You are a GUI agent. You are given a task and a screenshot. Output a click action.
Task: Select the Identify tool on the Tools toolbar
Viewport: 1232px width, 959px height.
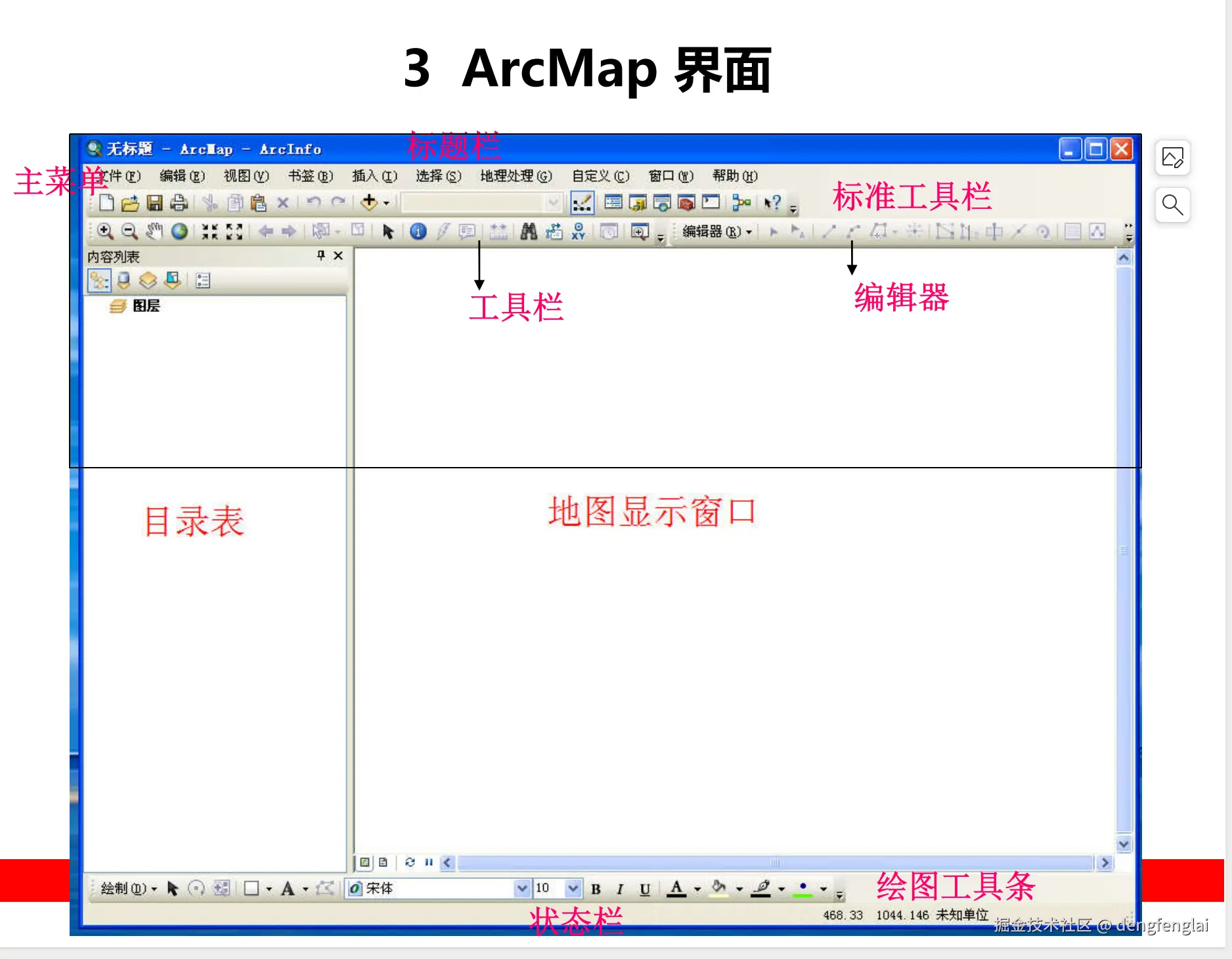click(418, 233)
